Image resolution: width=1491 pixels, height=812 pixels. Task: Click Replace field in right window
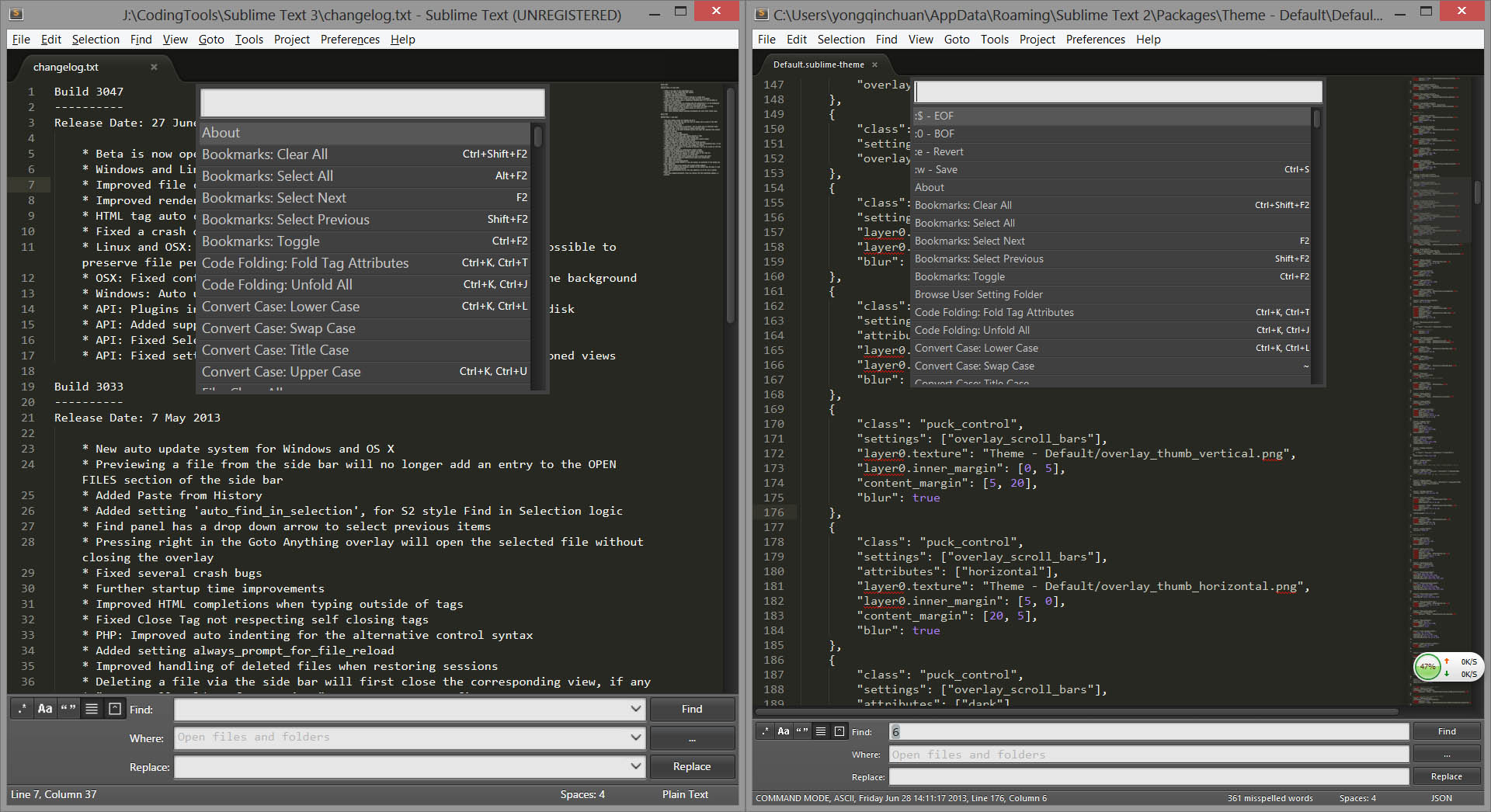[x=1149, y=776]
